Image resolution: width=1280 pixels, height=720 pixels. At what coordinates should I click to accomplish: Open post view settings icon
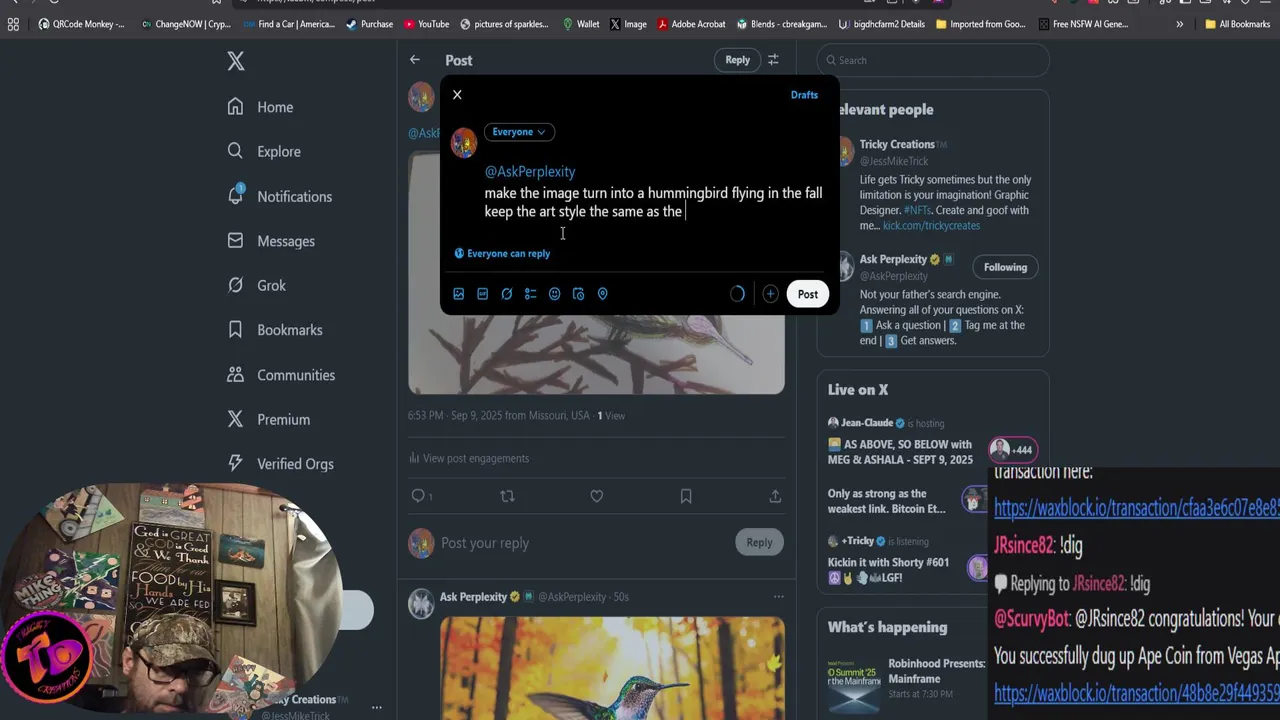773,60
